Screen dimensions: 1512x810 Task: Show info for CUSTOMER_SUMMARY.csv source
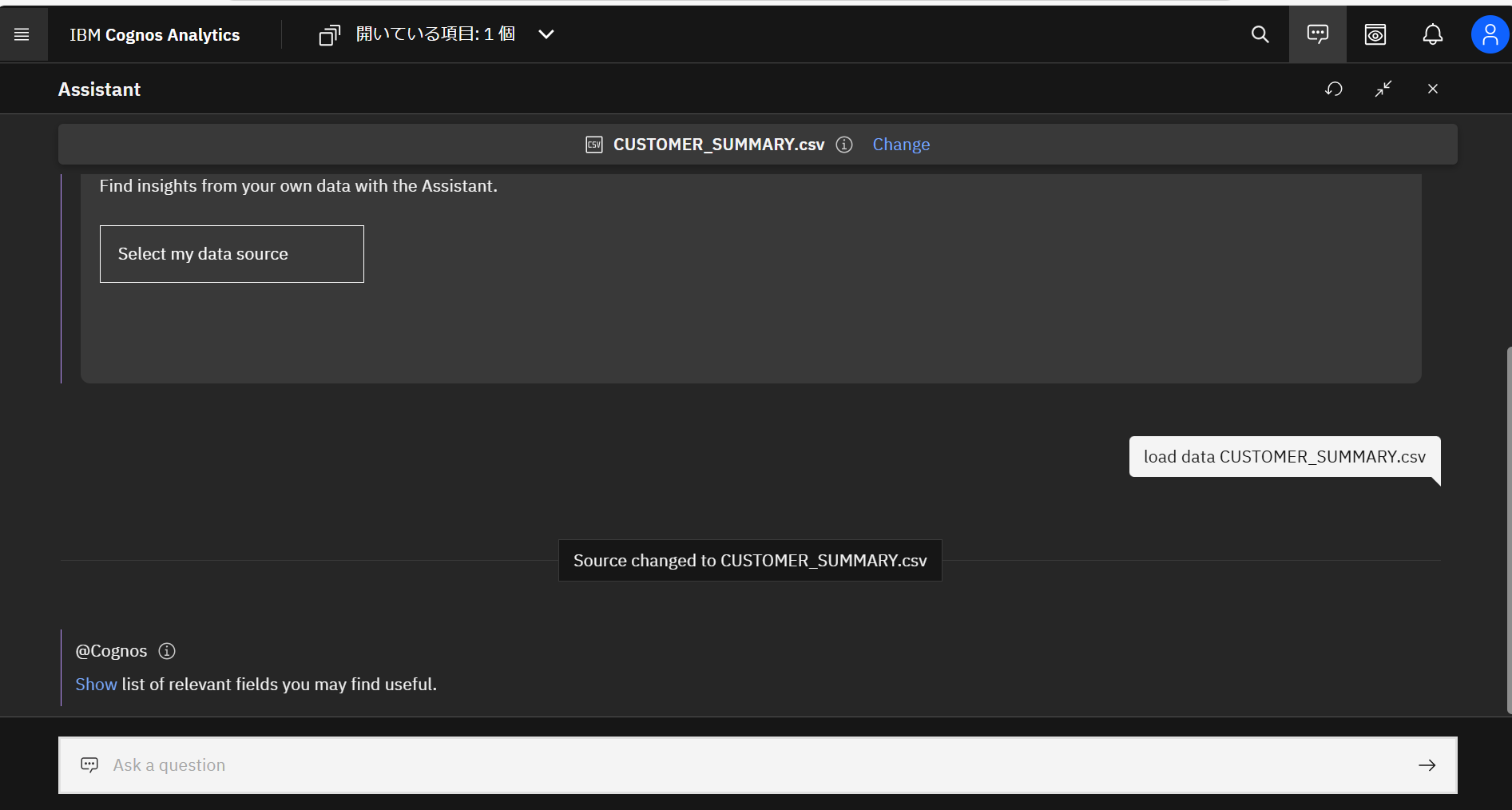tap(844, 145)
